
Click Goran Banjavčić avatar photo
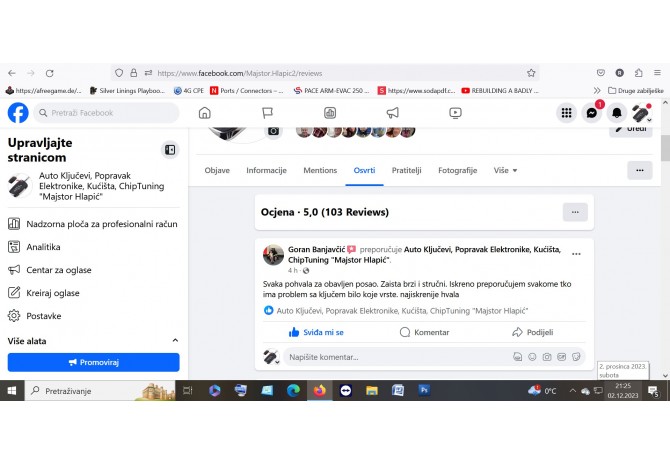click(273, 255)
